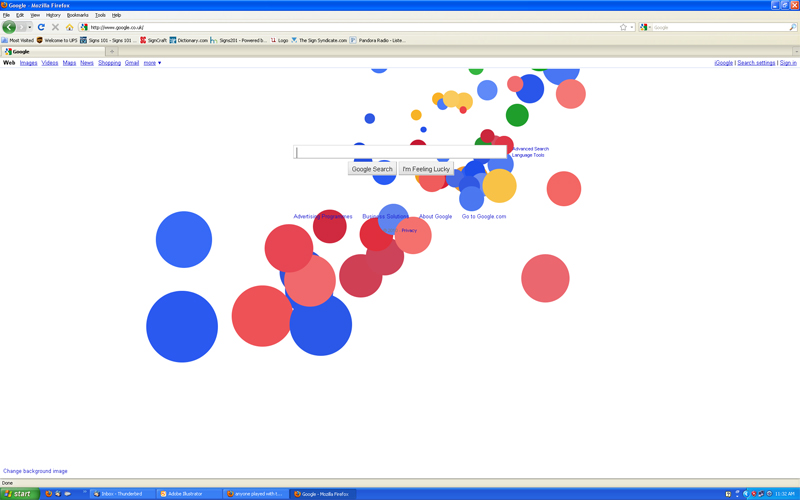Open the Help menu
Image resolution: width=800 pixels, height=500 pixels.
pyautogui.click(x=116, y=15)
